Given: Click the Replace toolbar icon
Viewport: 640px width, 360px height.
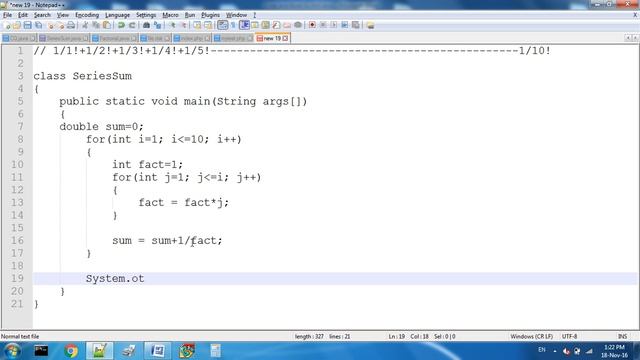Looking at the screenshot, I should tap(157, 25).
